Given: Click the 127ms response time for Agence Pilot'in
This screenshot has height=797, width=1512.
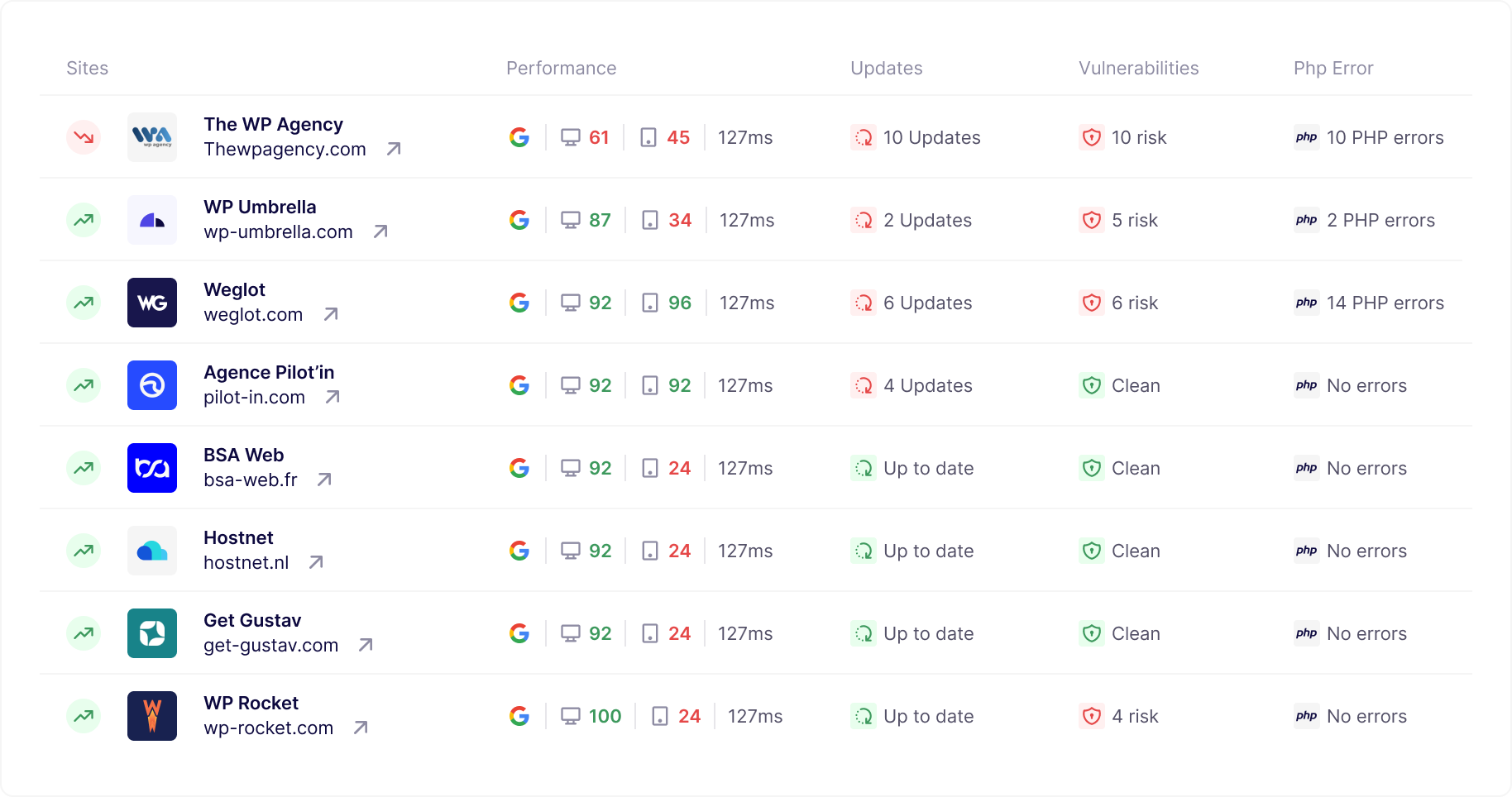Looking at the screenshot, I should click(x=745, y=385).
